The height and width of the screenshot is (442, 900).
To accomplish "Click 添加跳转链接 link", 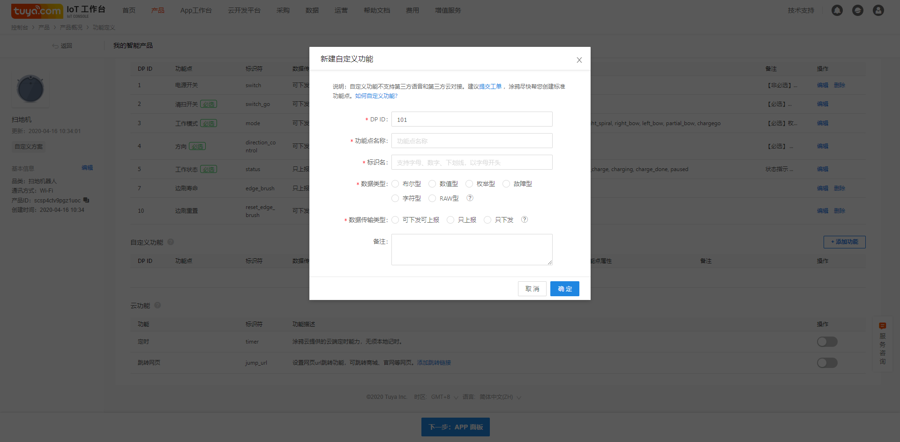I will (434, 363).
